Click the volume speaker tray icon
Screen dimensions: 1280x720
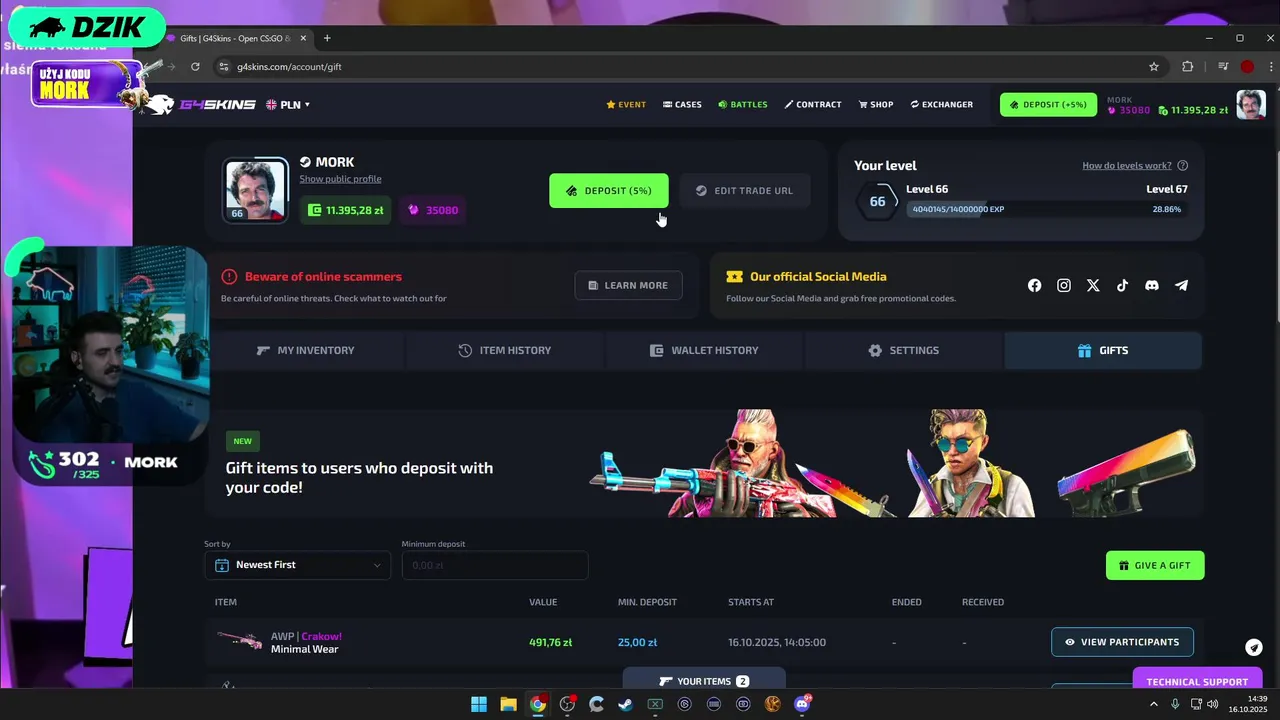pyautogui.click(x=1213, y=704)
